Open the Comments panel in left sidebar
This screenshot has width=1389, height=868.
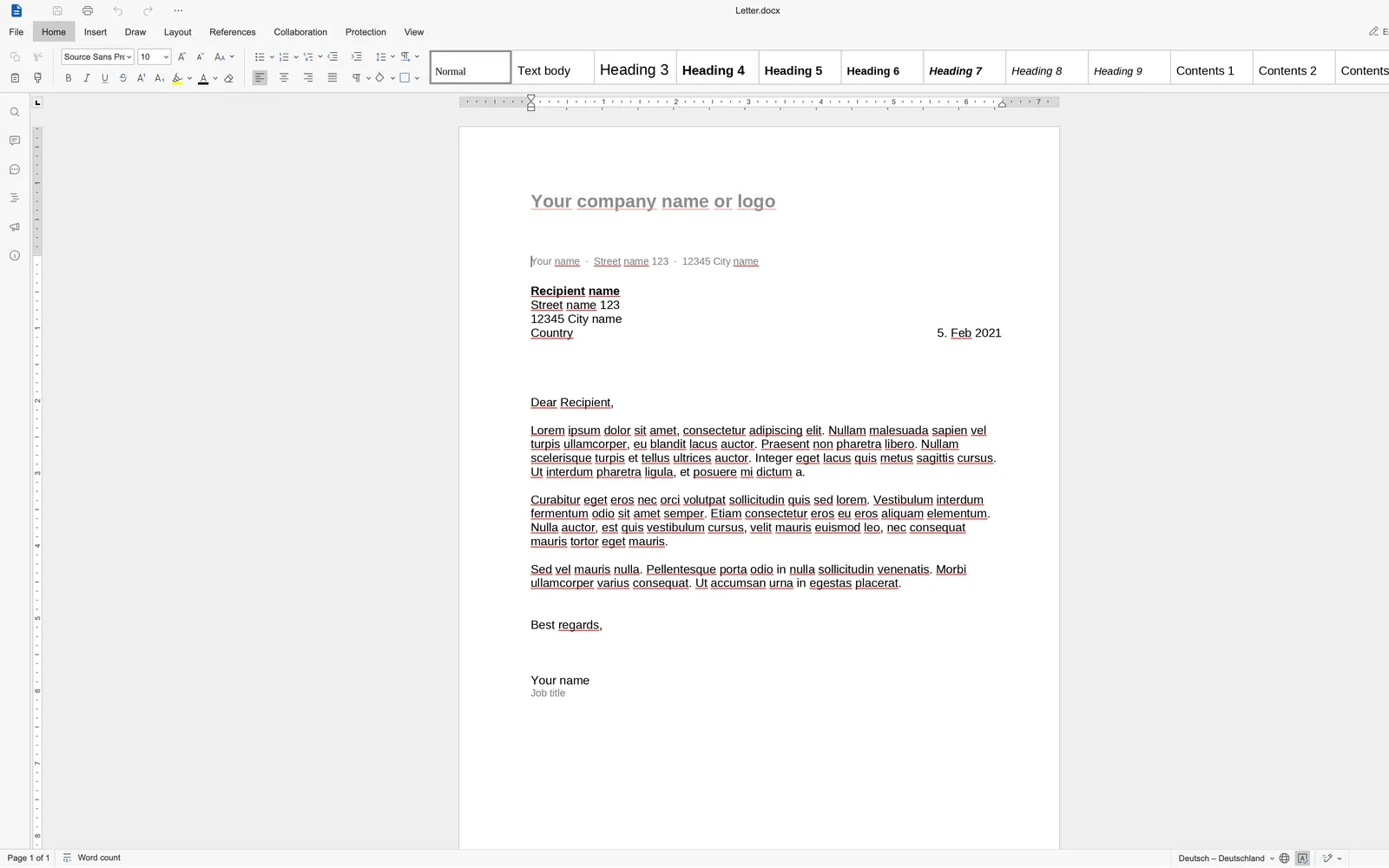click(x=15, y=141)
